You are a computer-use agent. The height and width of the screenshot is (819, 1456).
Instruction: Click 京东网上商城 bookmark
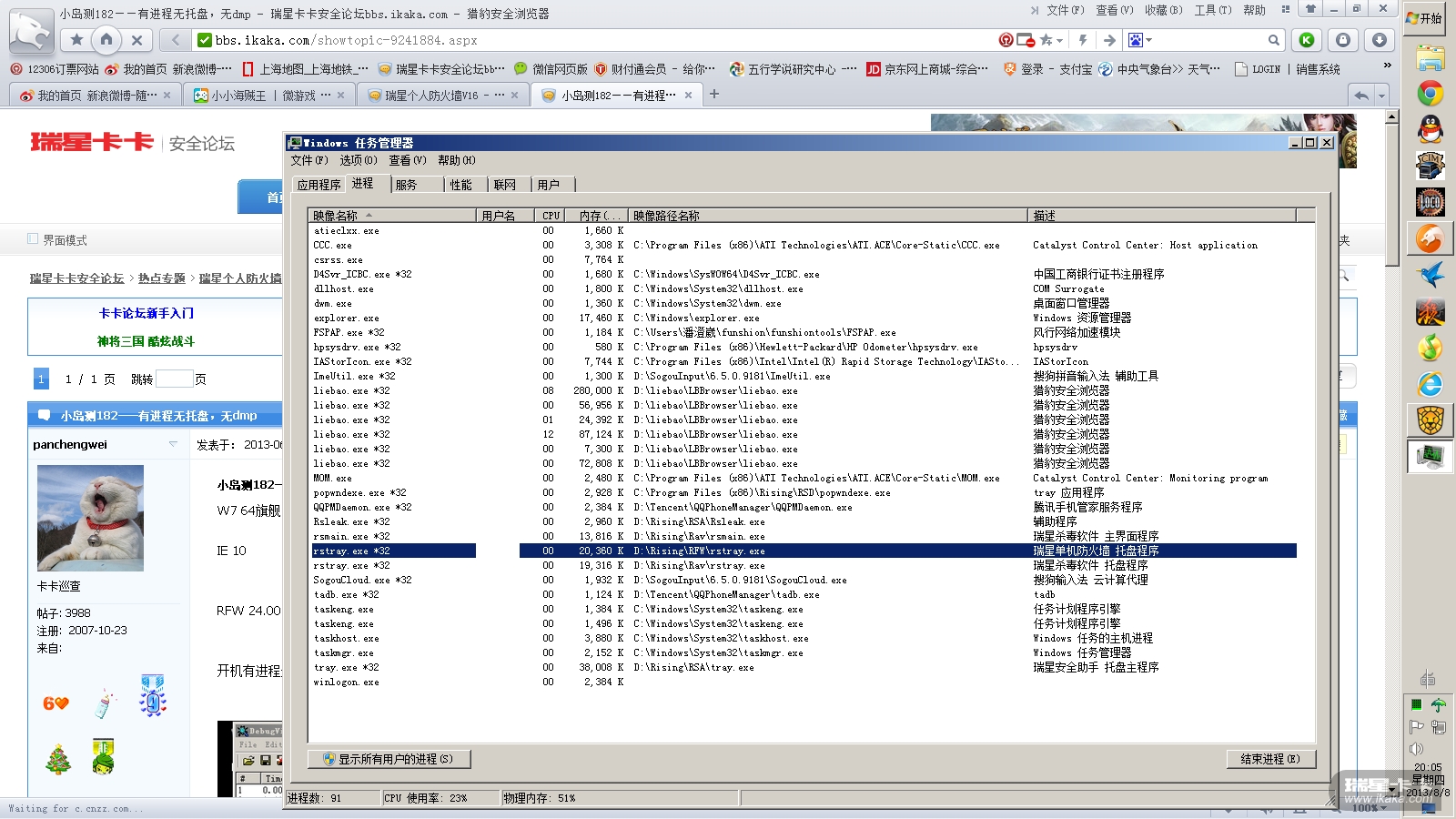point(926,69)
